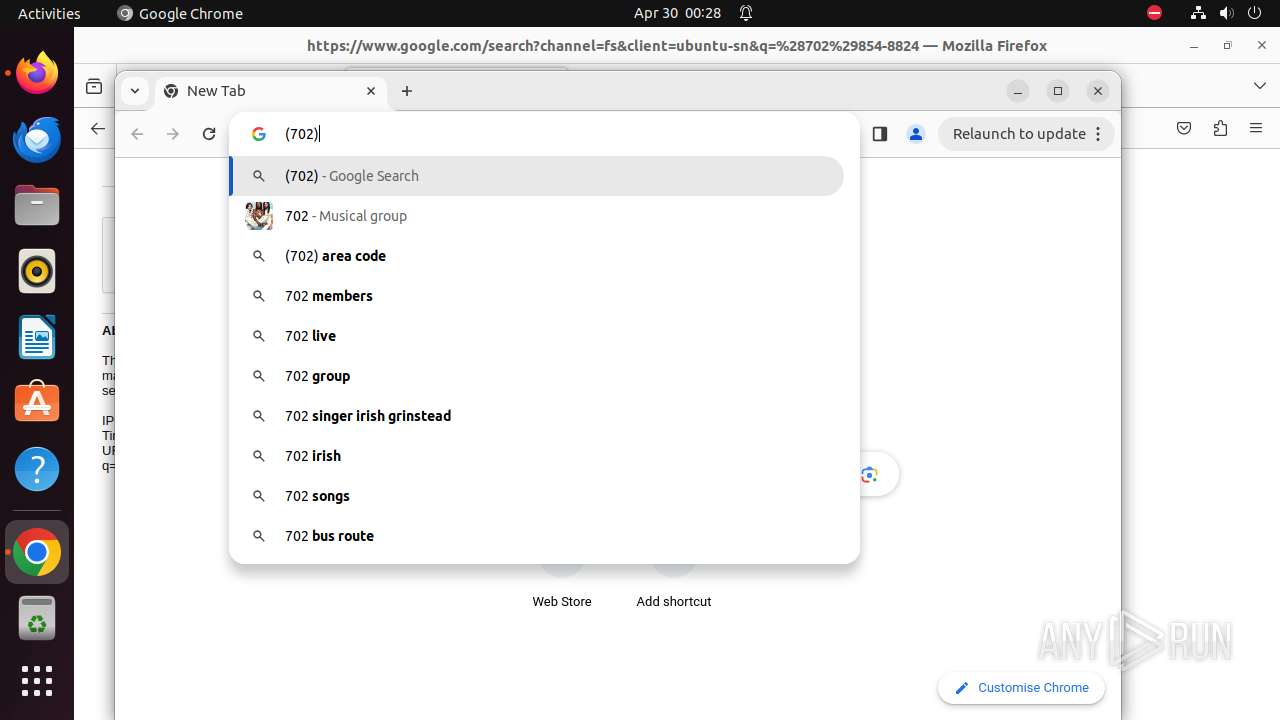Click Google Lens image search icon
This screenshot has width=1280, height=720.
869,475
